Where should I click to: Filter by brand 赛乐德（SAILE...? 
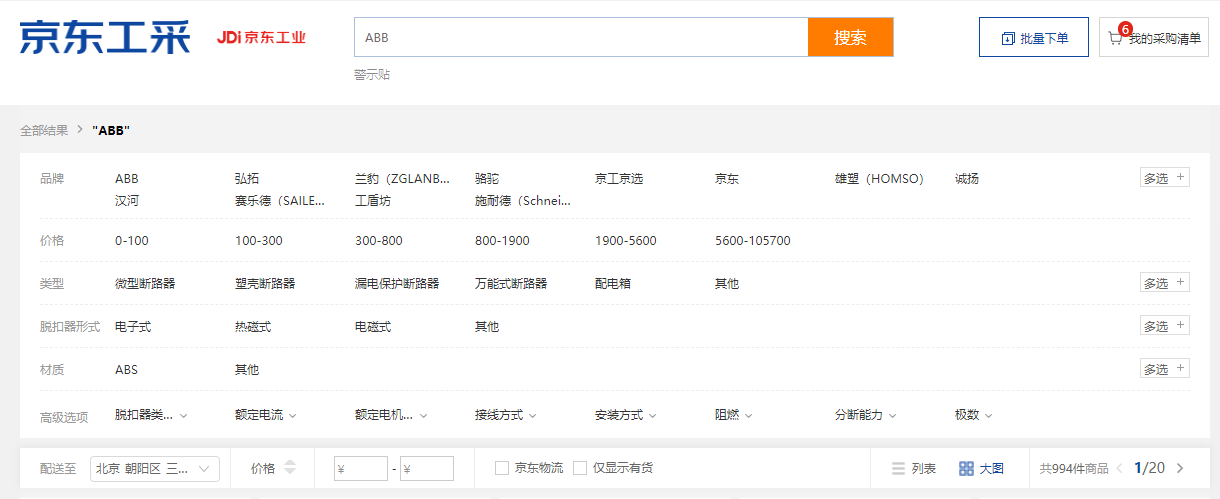[x=280, y=201]
